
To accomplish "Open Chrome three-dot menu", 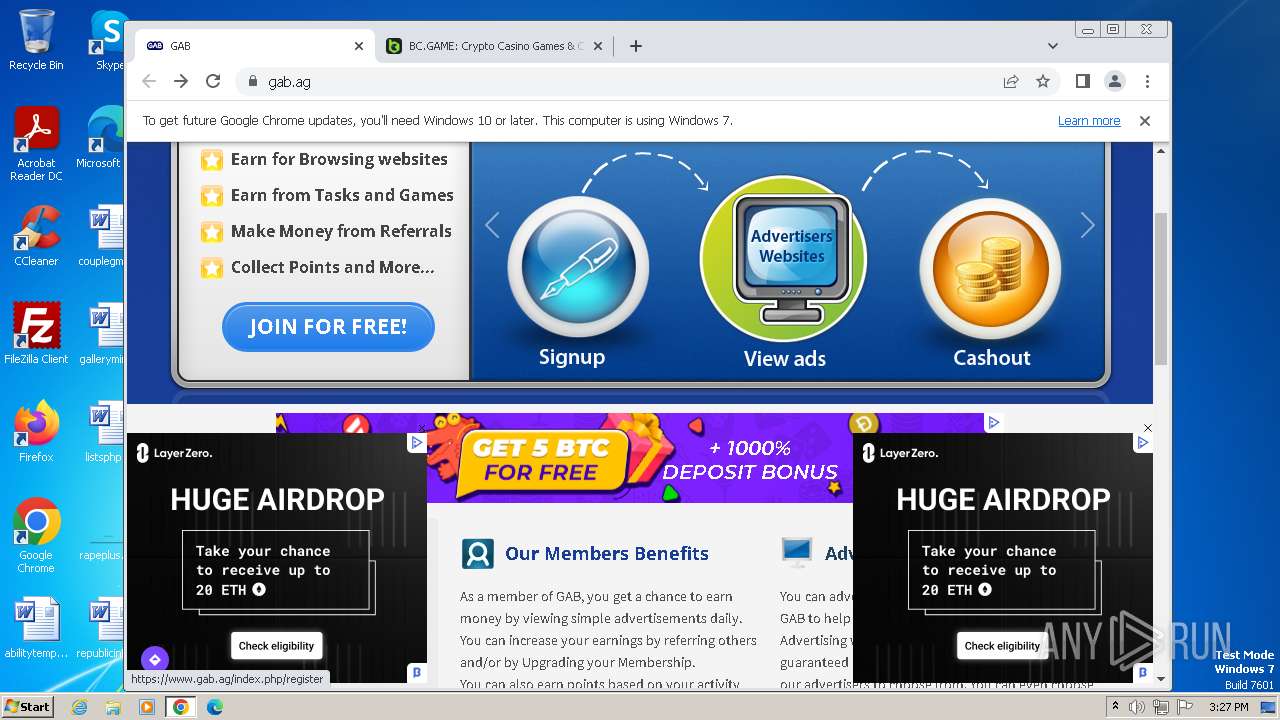I will click(1147, 81).
